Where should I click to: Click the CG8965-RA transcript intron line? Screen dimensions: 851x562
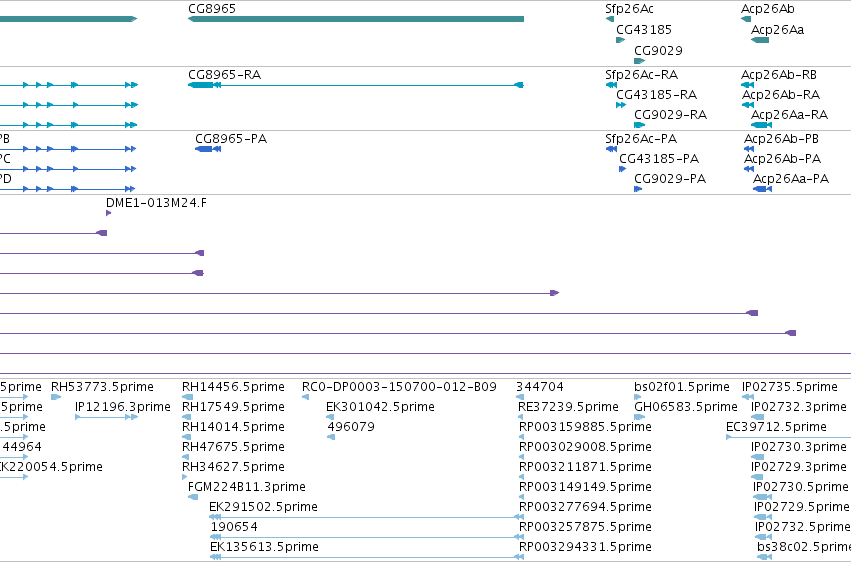click(x=367, y=85)
